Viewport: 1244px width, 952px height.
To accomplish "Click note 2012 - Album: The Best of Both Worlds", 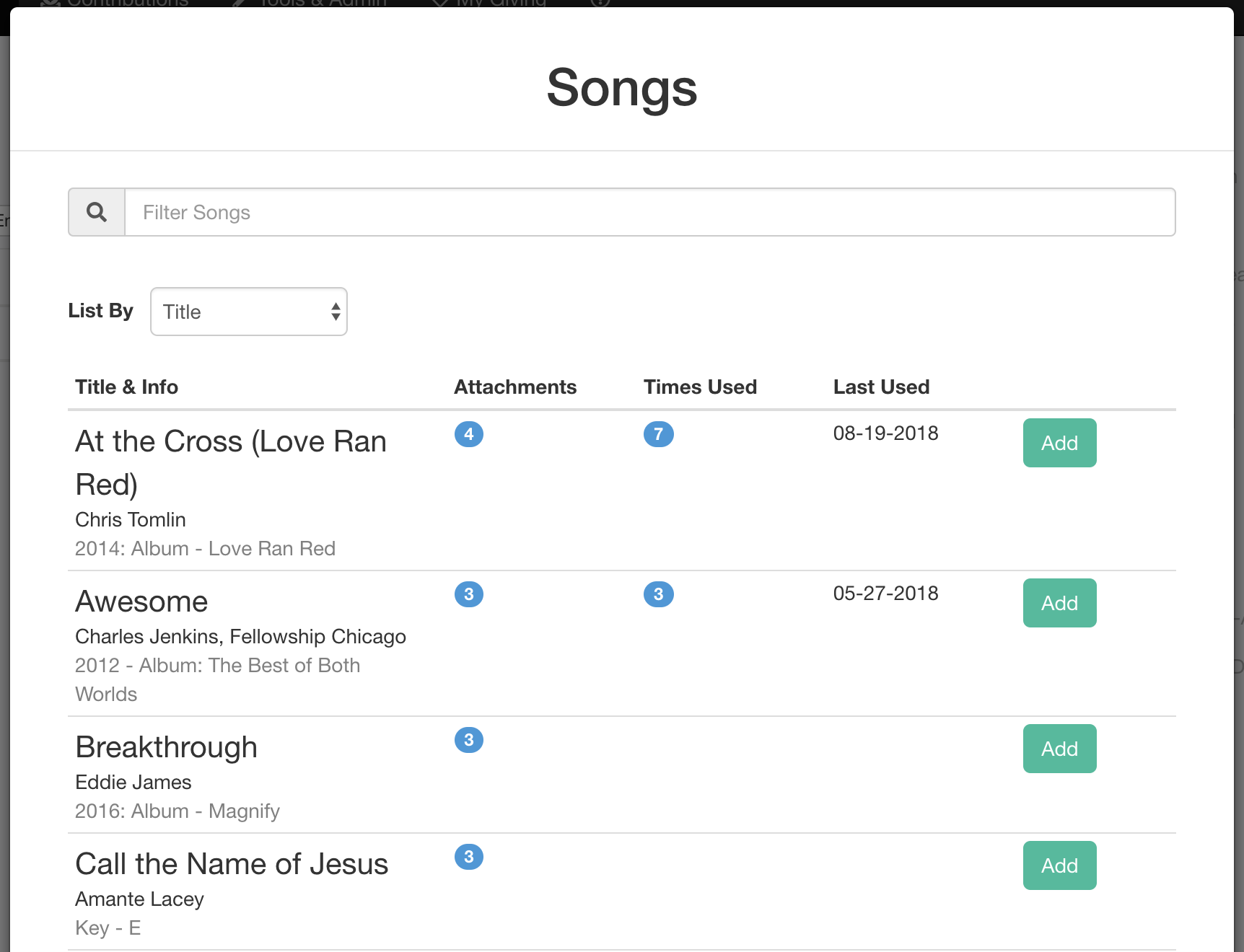I will pyautogui.click(x=217, y=679).
